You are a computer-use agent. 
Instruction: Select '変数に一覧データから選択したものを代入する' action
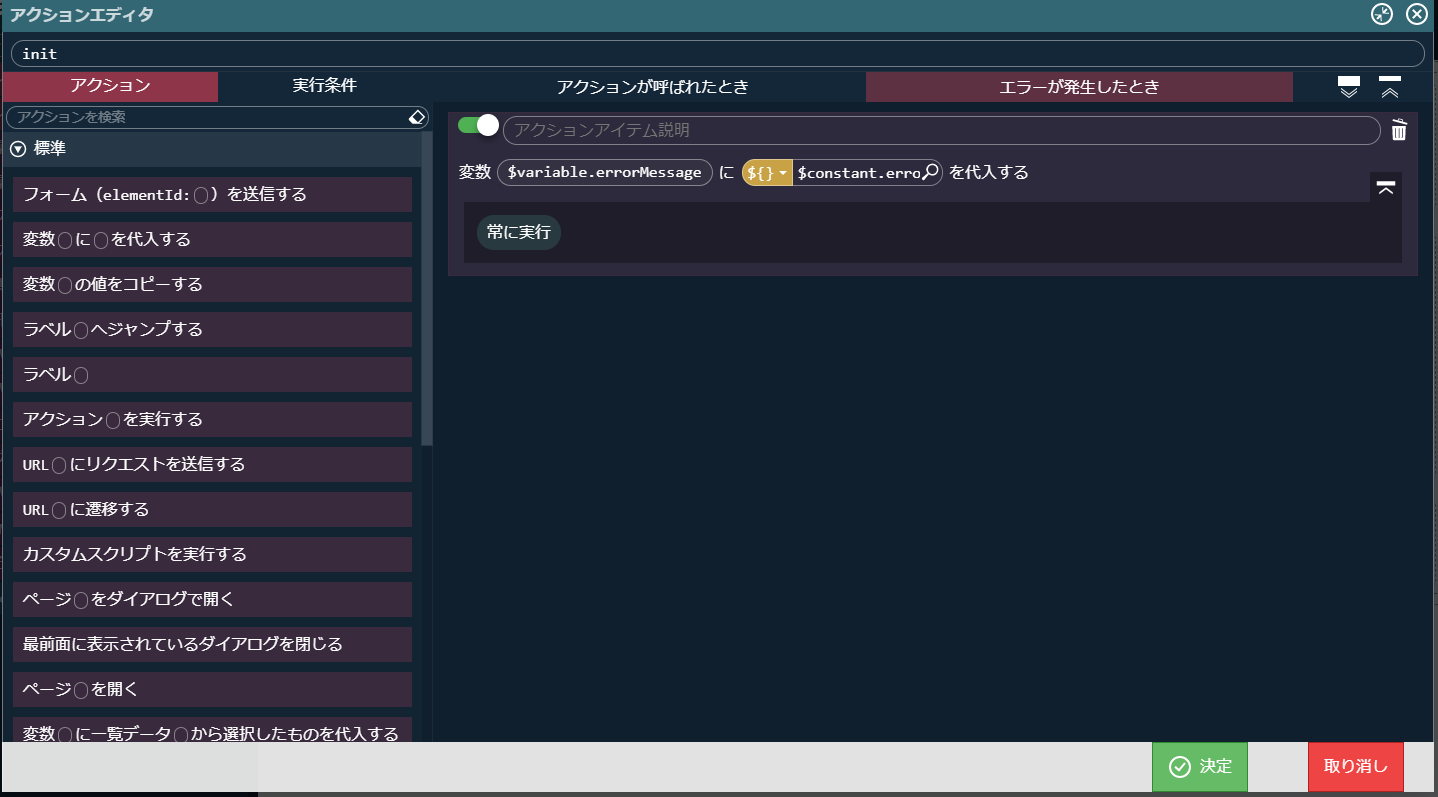point(212,730)
